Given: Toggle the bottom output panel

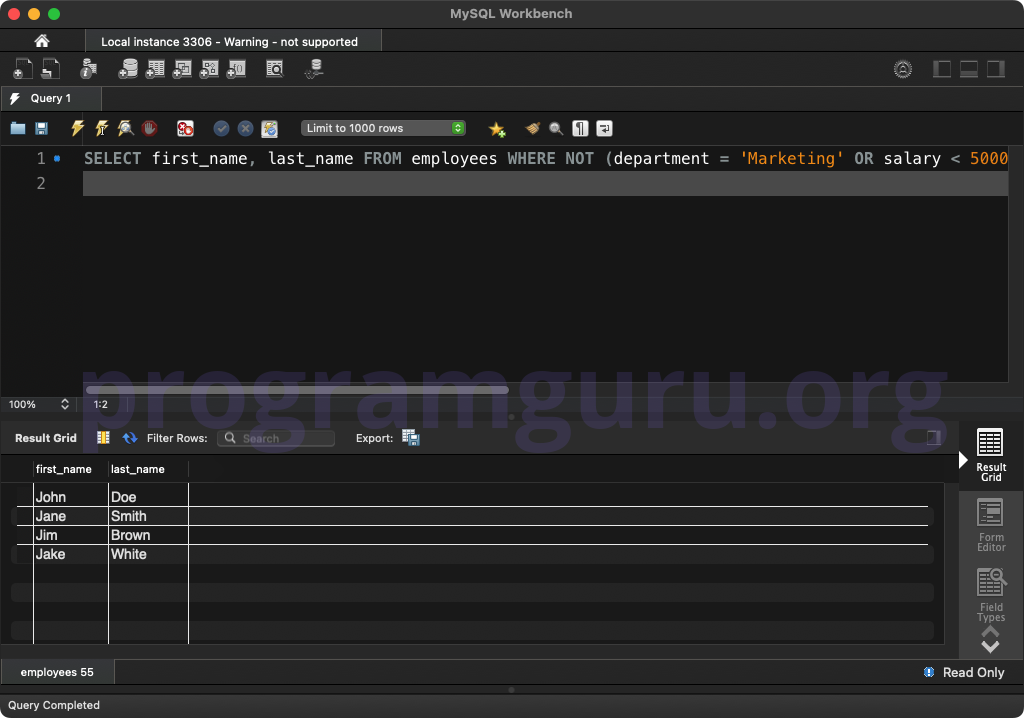Looking at the screenshot, I should (x=968, y=69).
